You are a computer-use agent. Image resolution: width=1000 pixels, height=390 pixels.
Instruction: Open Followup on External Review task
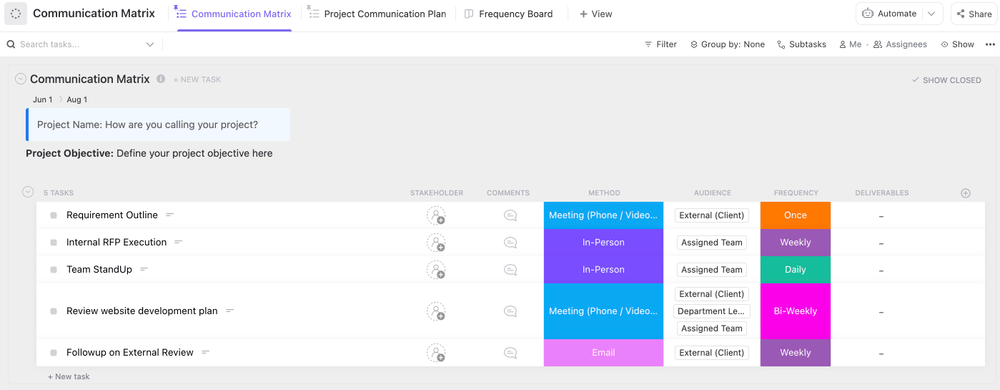(129, 352)
